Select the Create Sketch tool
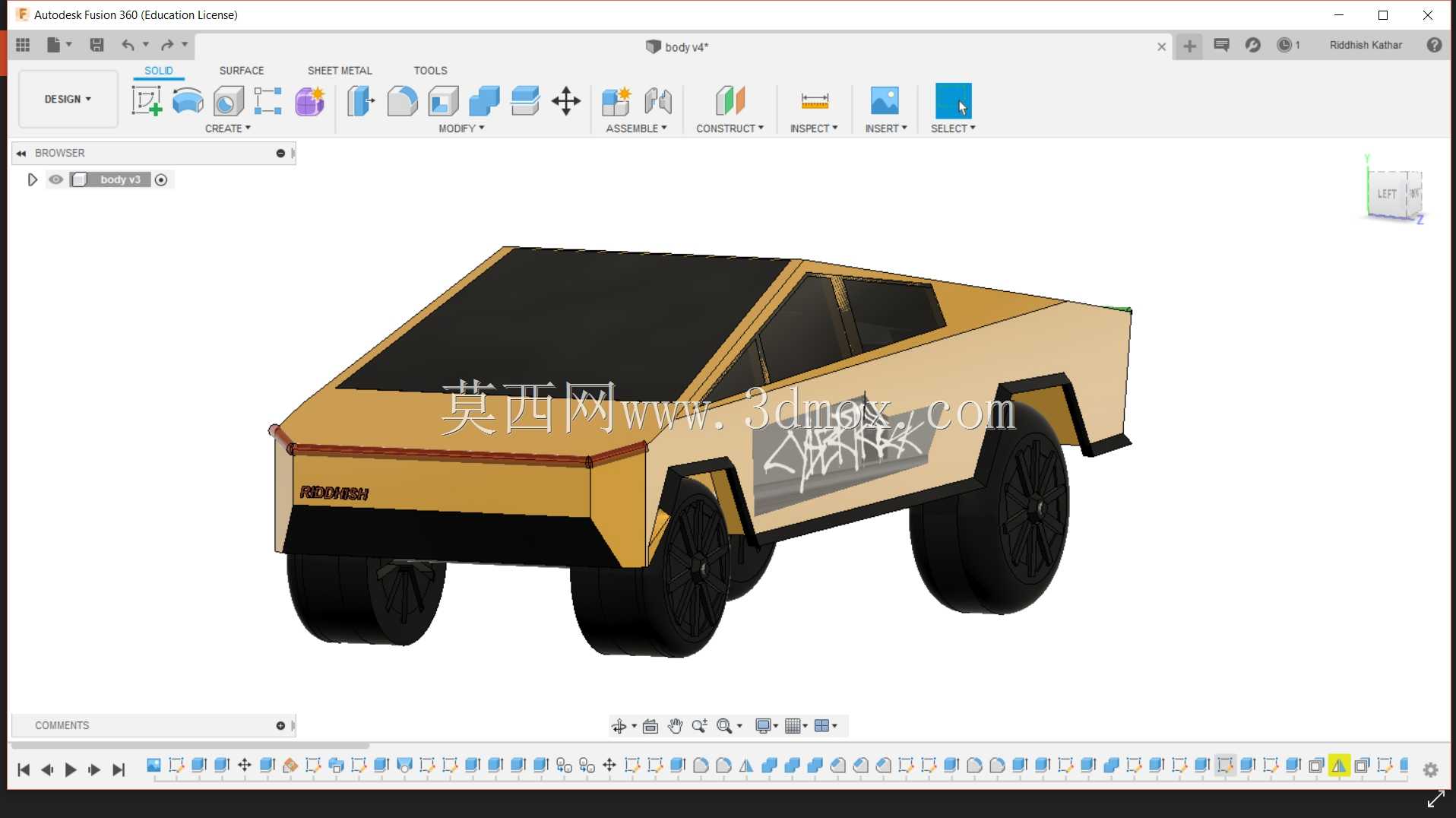The image size is (1456, 818). [x=147, y=100]
